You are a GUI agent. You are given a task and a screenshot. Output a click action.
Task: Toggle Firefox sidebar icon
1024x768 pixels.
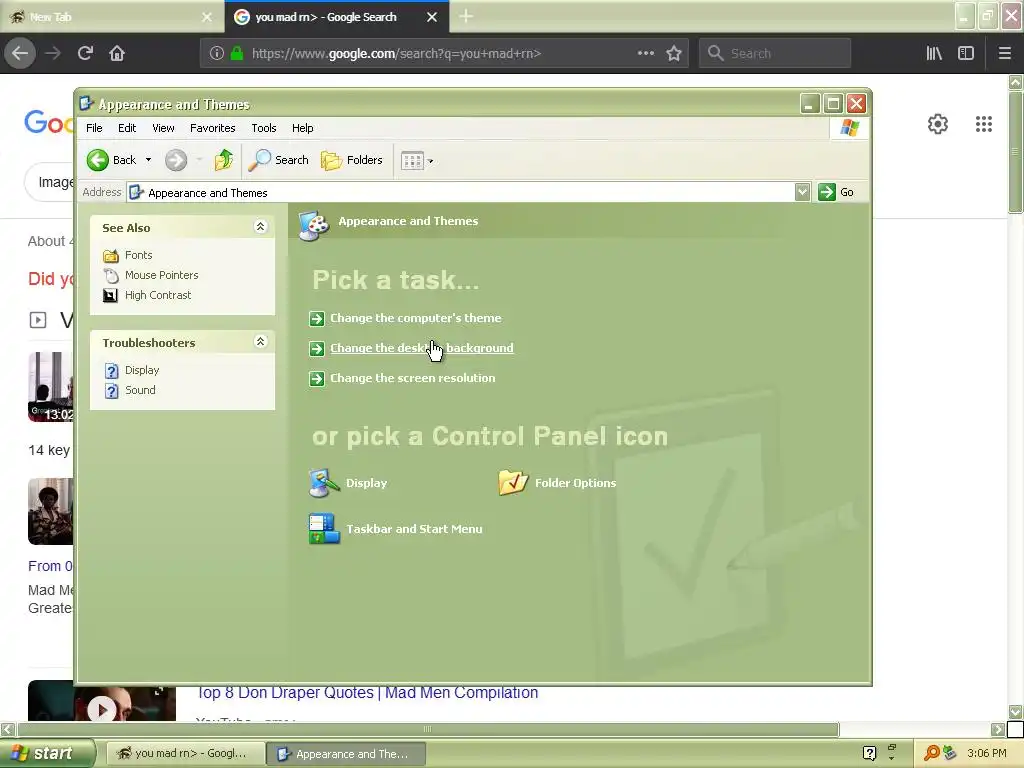[966, 53]
